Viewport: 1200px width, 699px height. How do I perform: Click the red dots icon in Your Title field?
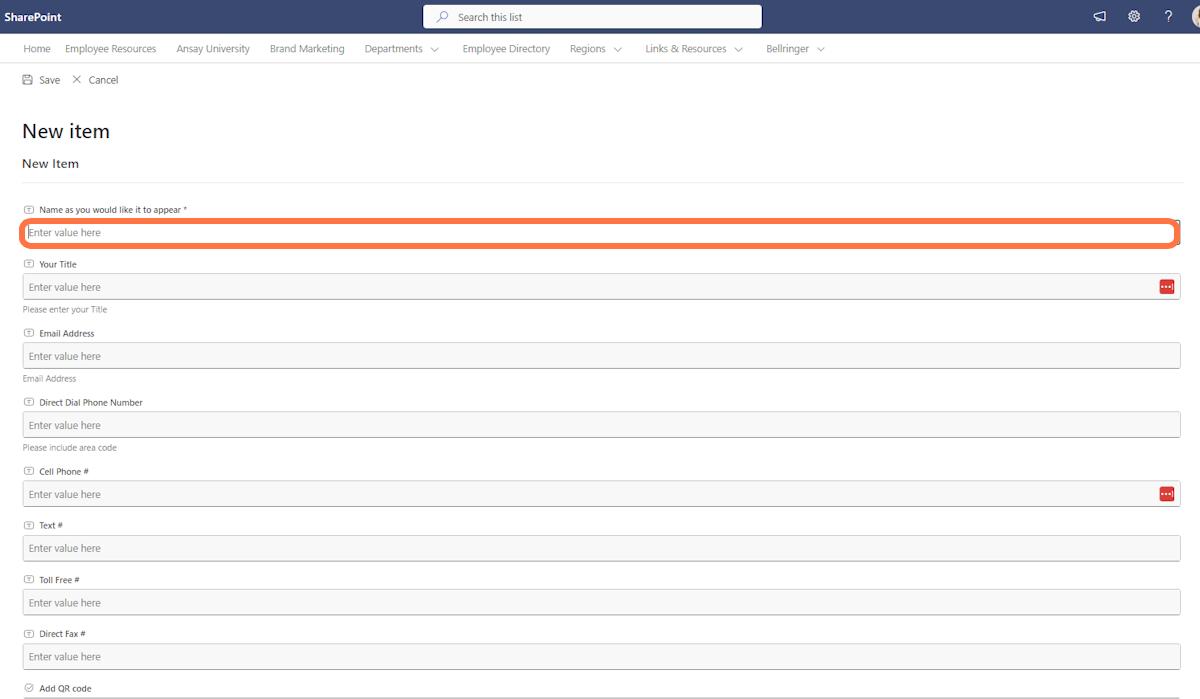[x=1166, y=287]
